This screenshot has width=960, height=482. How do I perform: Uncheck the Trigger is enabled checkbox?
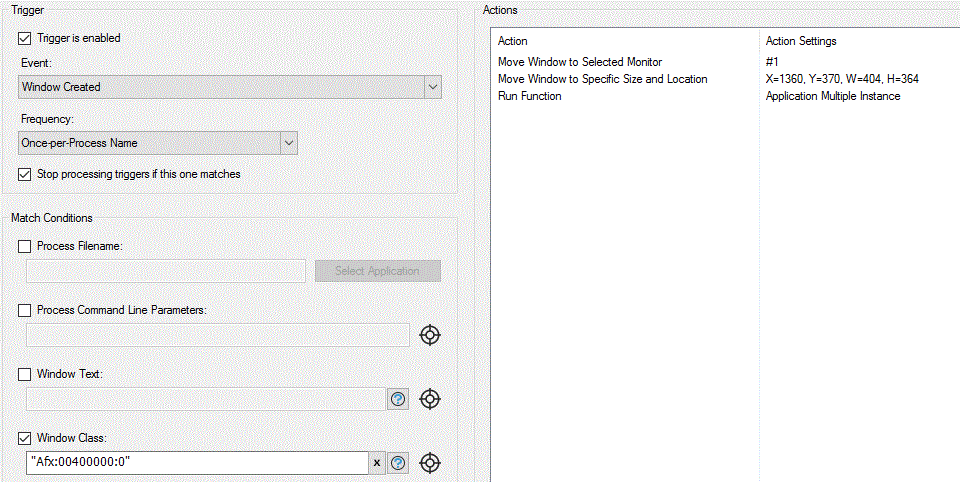25,38
